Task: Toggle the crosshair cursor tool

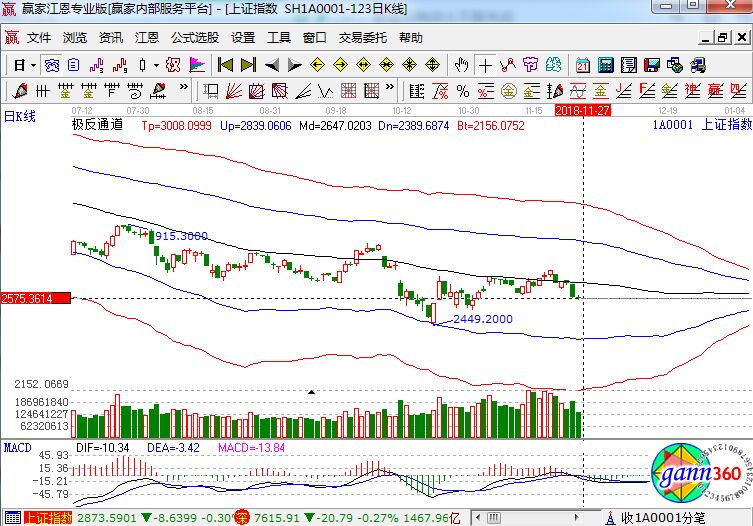Action: click(x=485, y=65)
